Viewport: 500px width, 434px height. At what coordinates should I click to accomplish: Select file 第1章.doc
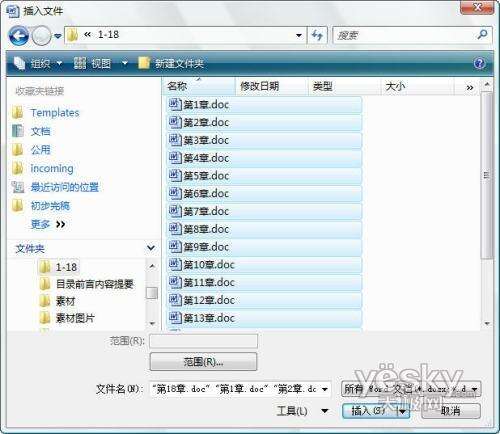(264, 105)
